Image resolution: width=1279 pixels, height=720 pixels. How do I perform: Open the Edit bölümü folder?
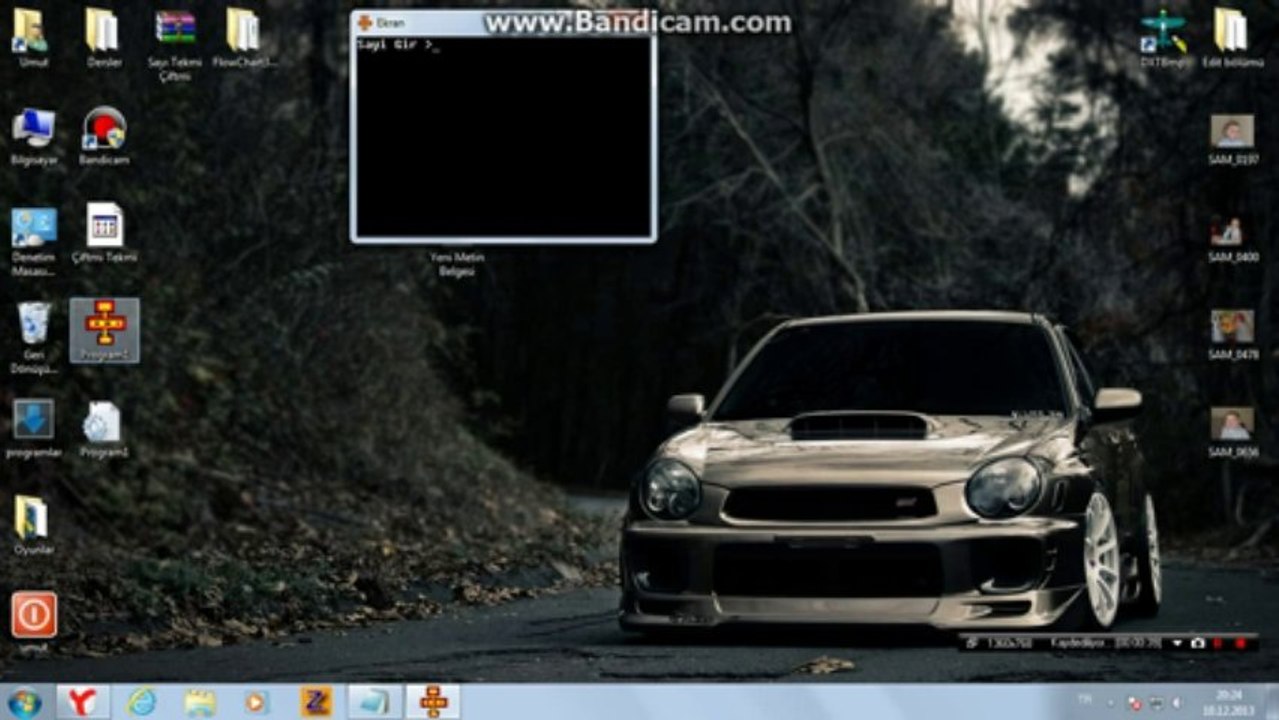point(1231,38)
